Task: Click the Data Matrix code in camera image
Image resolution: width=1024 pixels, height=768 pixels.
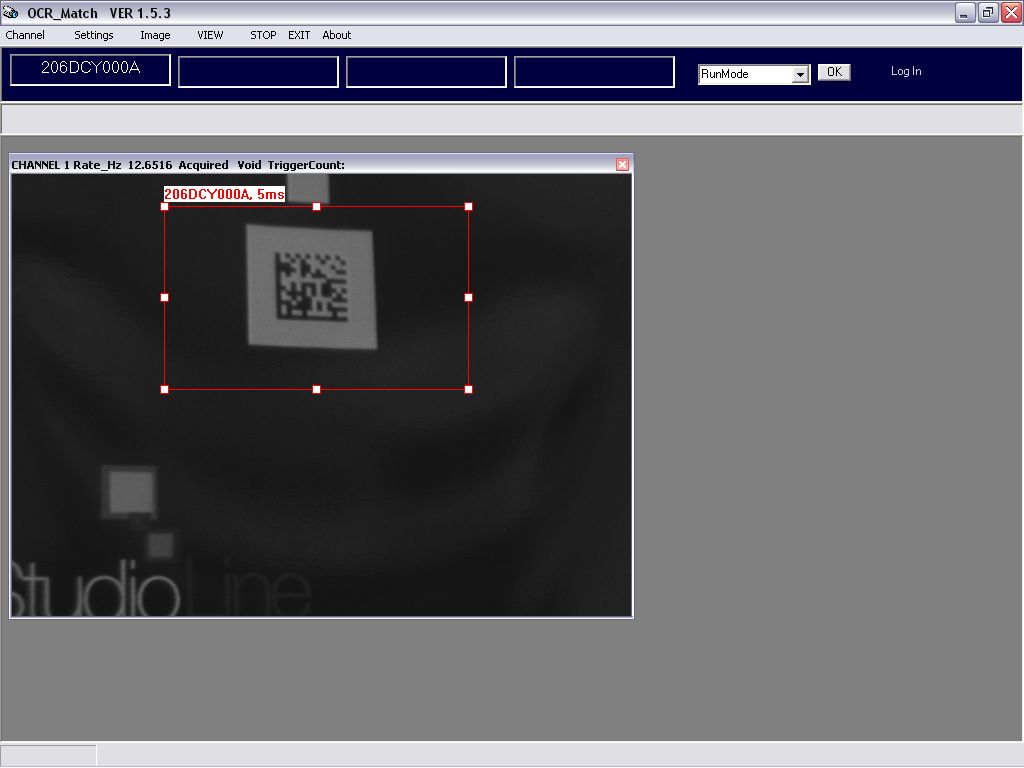Action: pyautogui.click(x=311, y=287)
